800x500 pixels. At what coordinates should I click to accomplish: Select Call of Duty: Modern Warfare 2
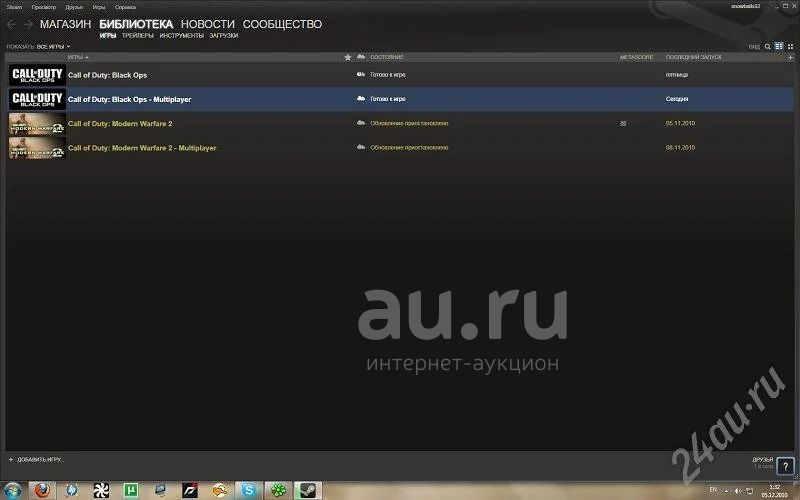point(401,123)
